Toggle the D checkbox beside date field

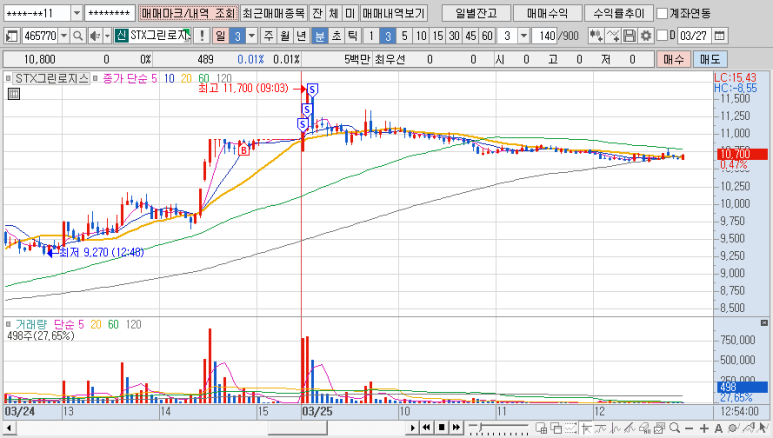(x=662, y=36)
